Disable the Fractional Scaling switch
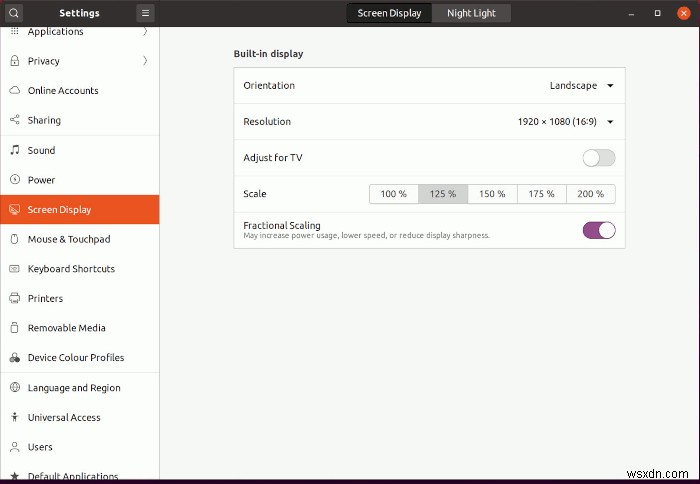The image size is (700, 484). (x=599, y=230)
